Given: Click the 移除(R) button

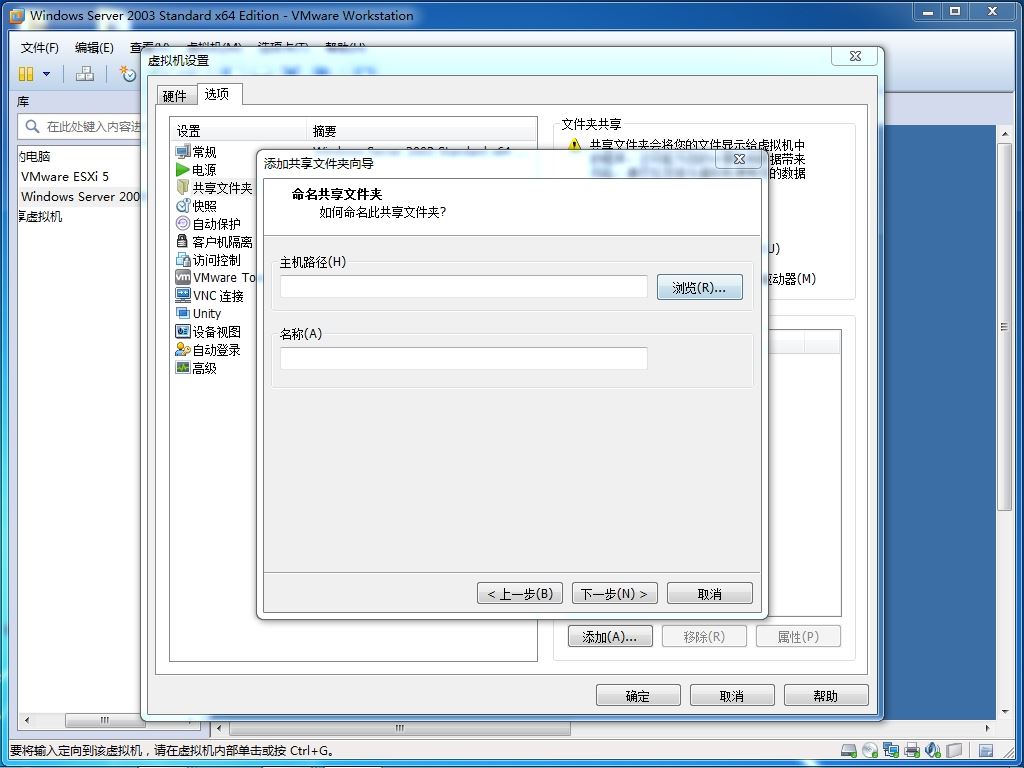Looking at the screenshot, I should click(704, 637).
